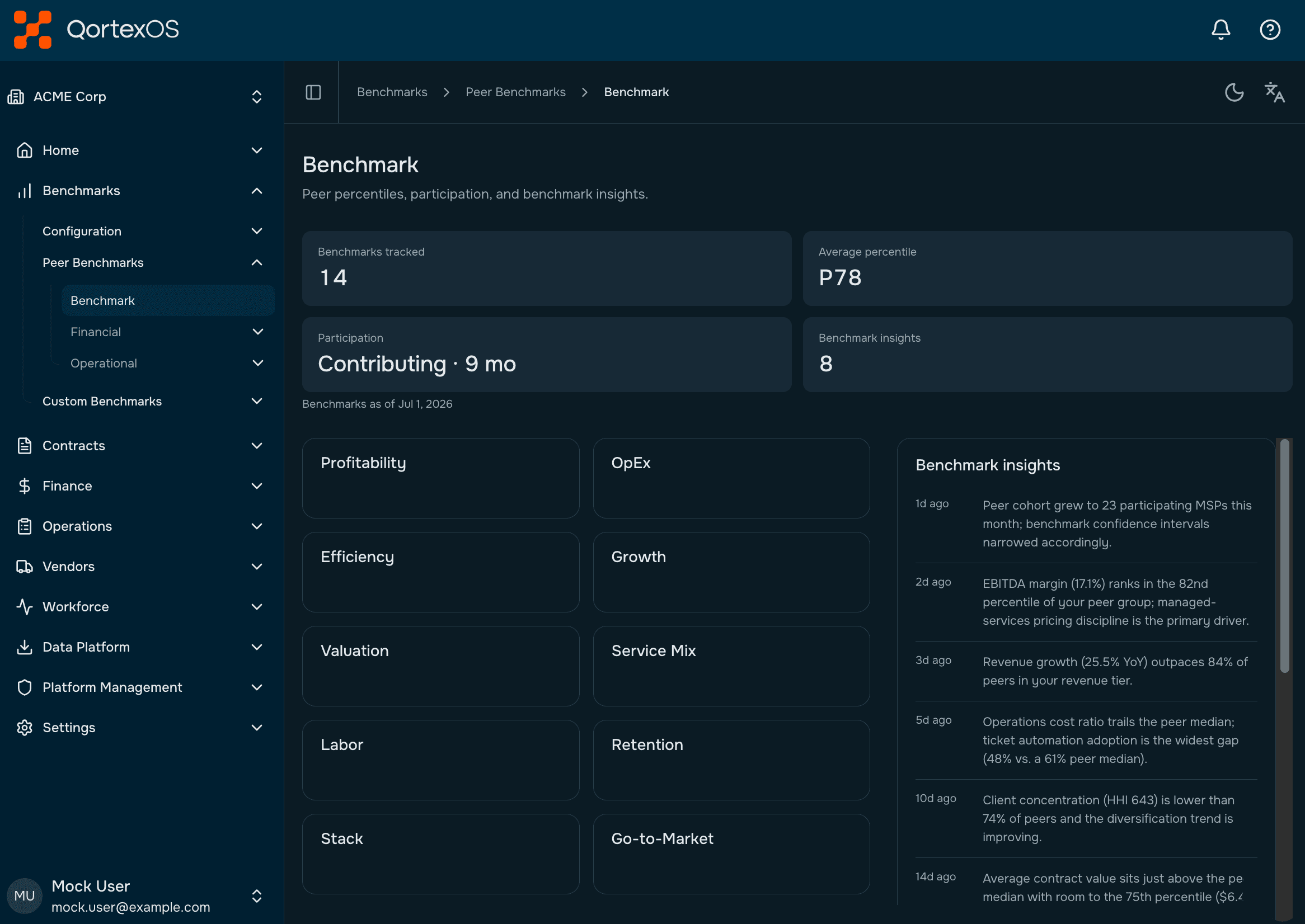Collapse the Benchmarks section chevron
Screen dimensions: 1305x924
[257, 191]
